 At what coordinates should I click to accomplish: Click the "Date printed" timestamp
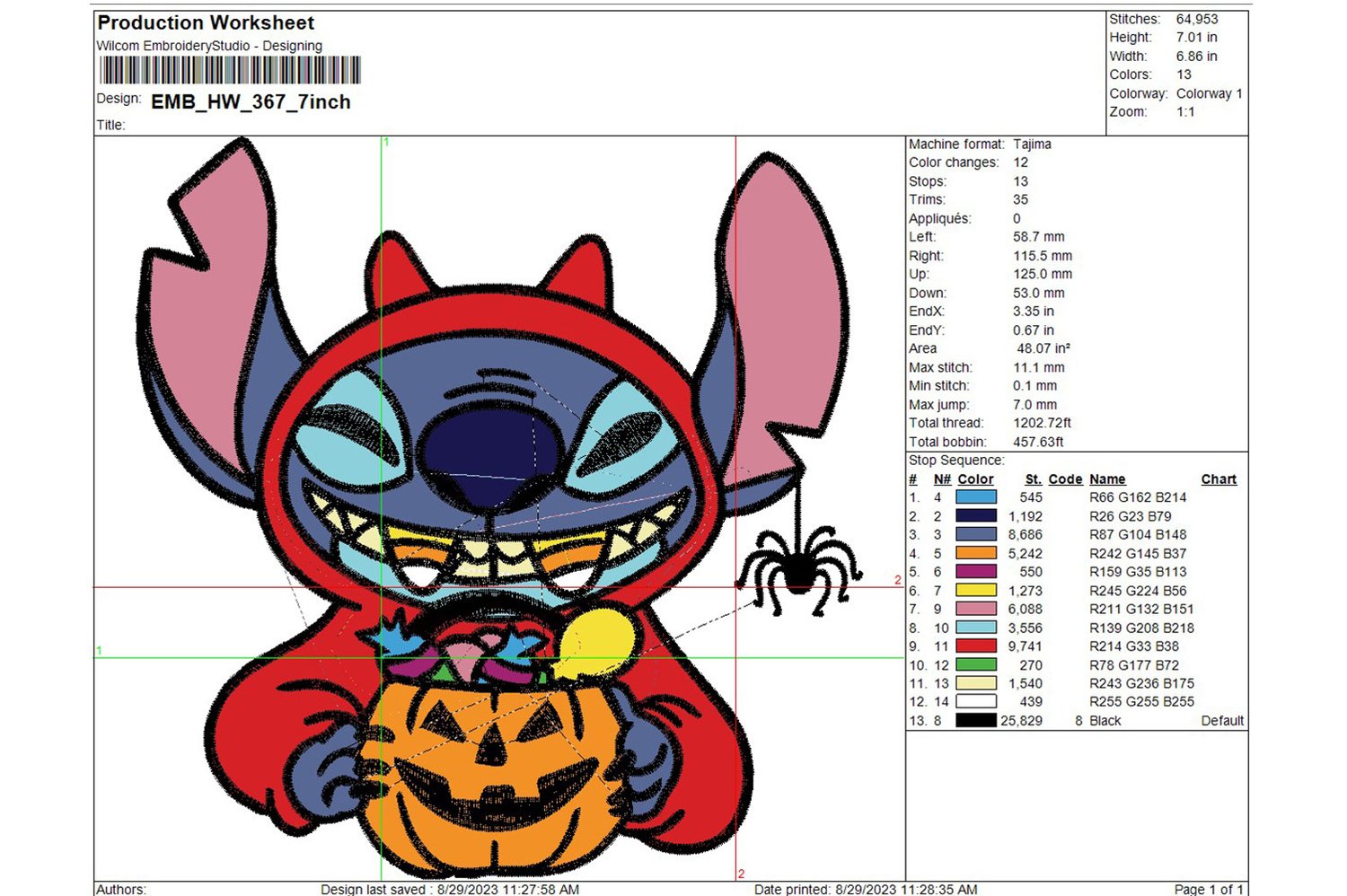[x=866, y=889]
